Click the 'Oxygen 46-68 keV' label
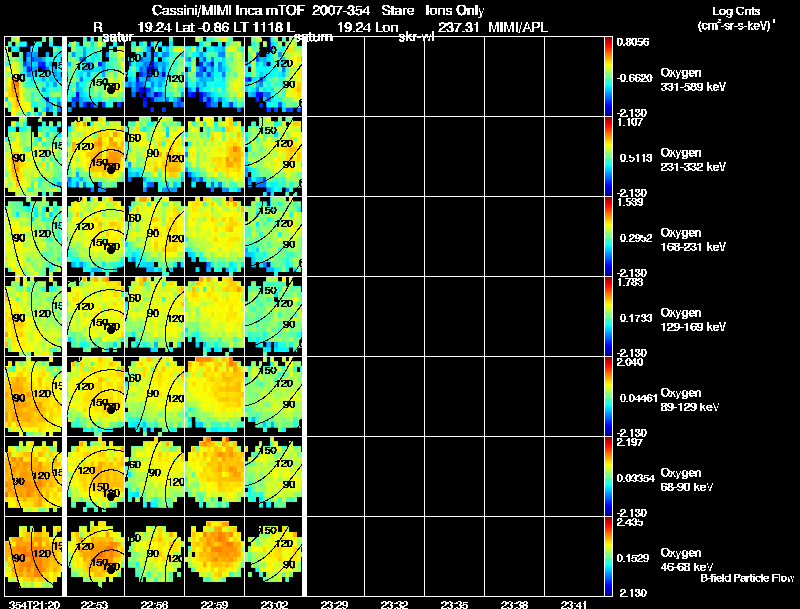This screenshot has height=609, width=800. pos(687,560)
